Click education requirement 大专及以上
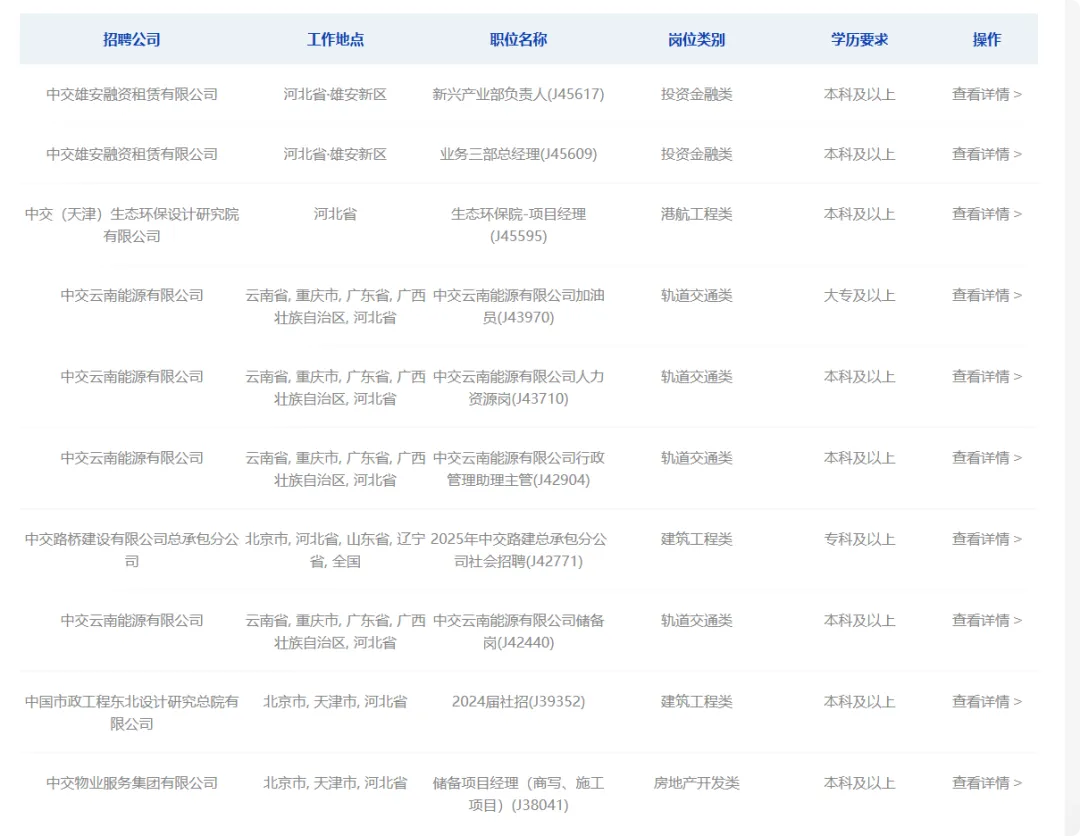The height and width of the screenshot is (836, 1080). tap(859, 295)
